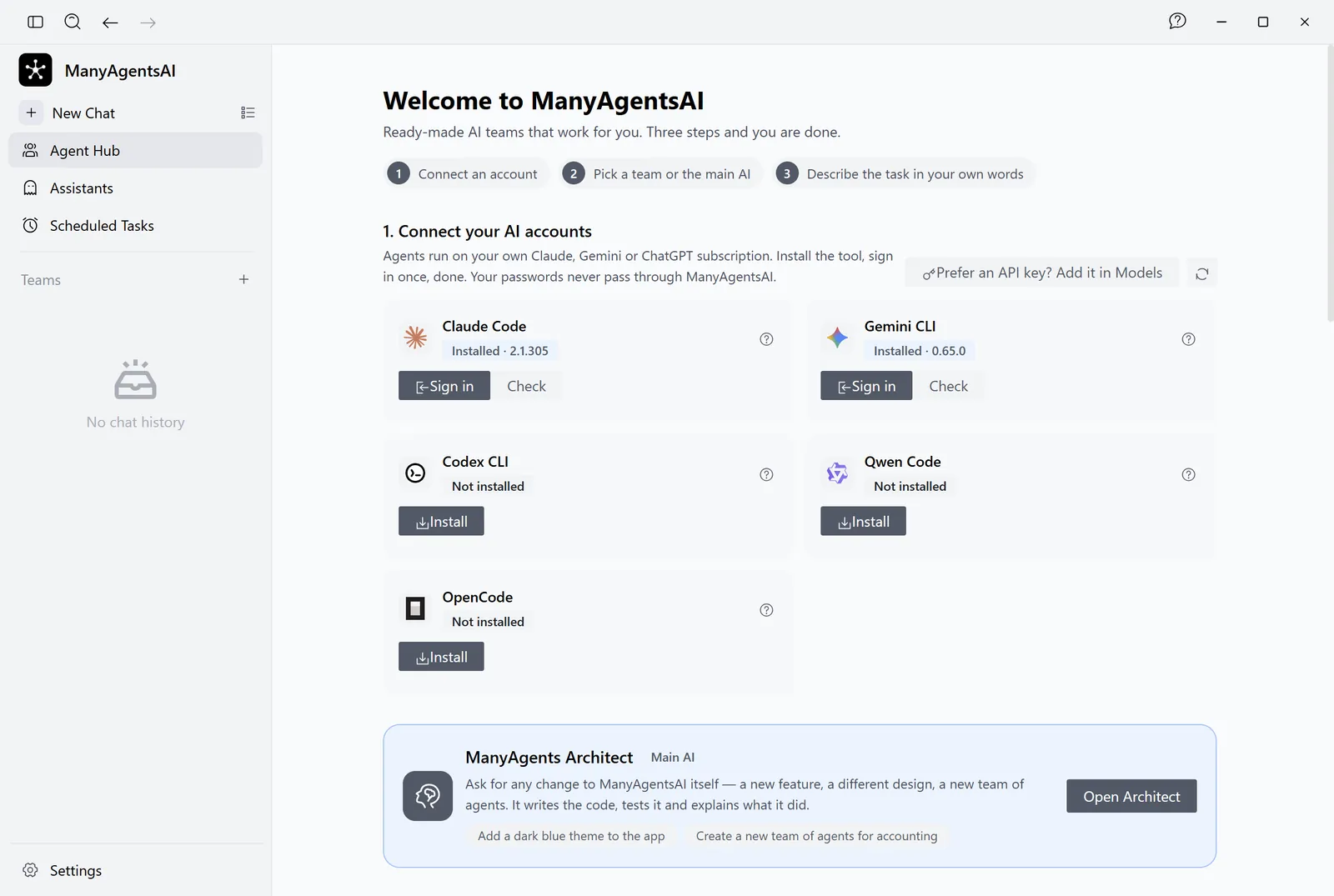Click Open Architect button
The height and width of the screenshot is (896, 1334).
[1131, 796]
